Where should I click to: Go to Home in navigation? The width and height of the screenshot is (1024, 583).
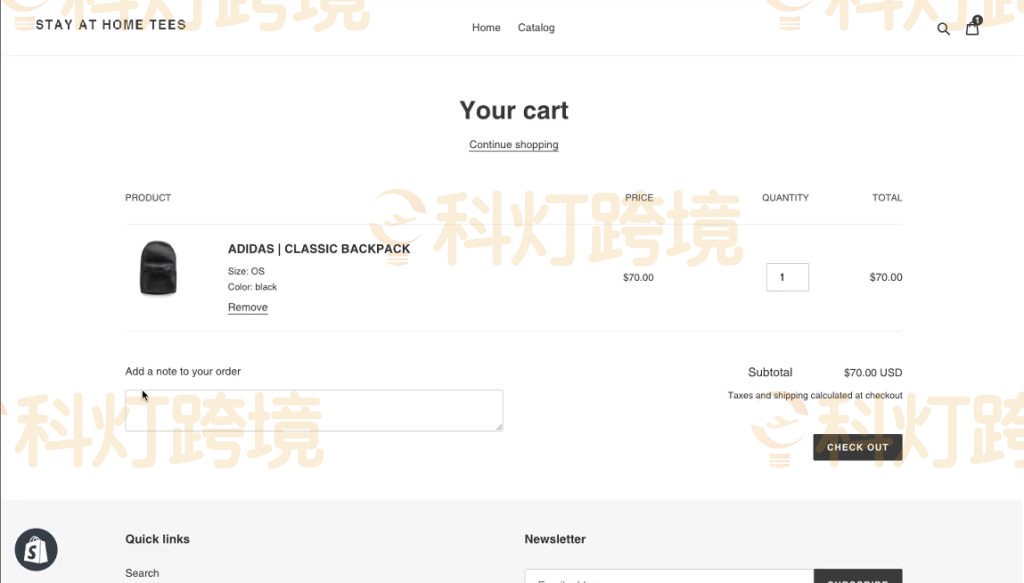click(x=486, y=27)
